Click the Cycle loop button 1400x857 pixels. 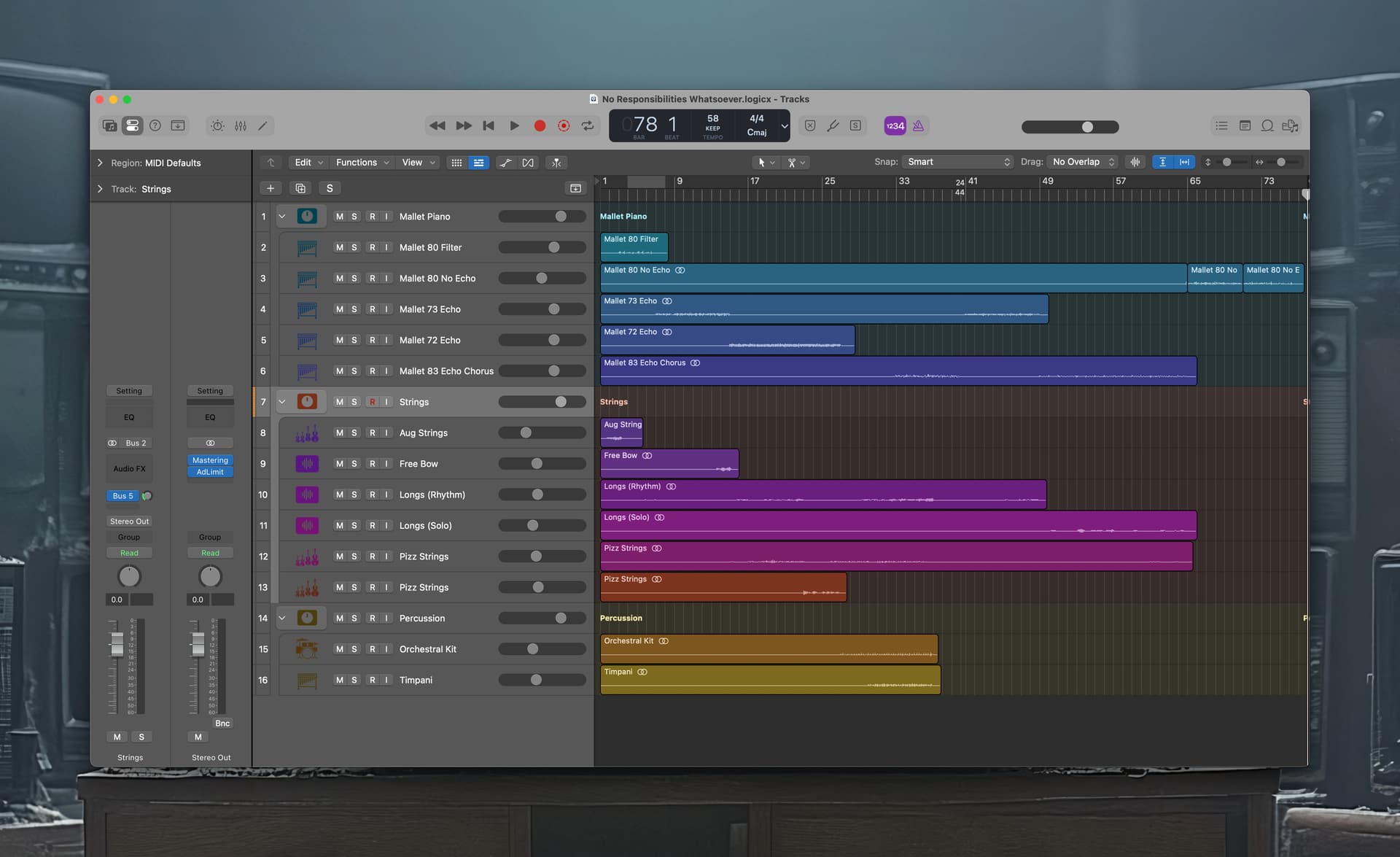click(588, 126)
